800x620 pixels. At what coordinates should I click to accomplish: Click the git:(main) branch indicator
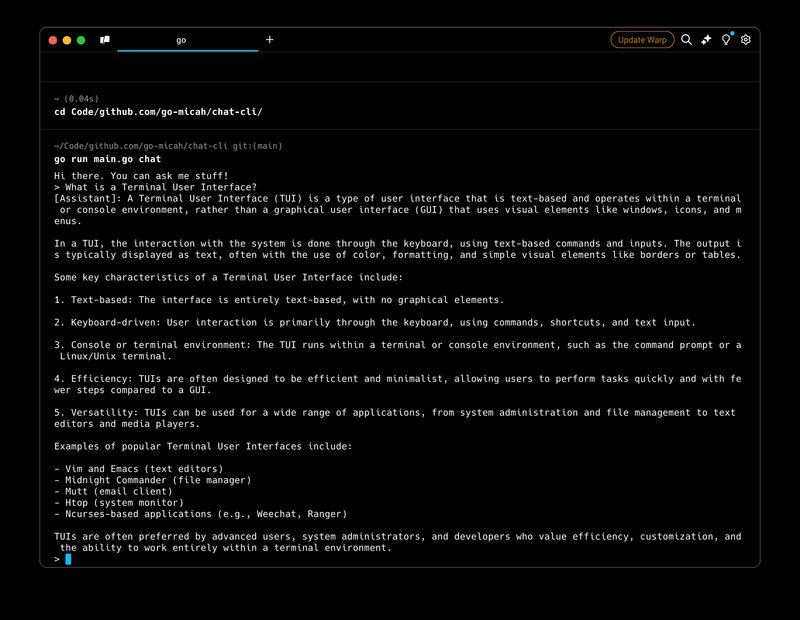[258, 145]
